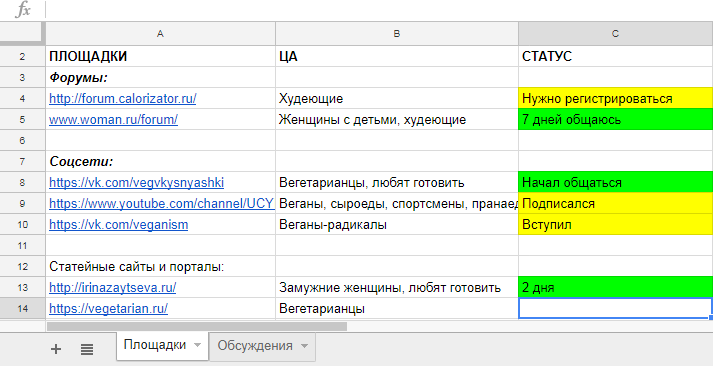Viewport: 713px width, 366px height.
Task: Select cell Вегетарианцы, любят готовить
Action: (x=397, y=183)
